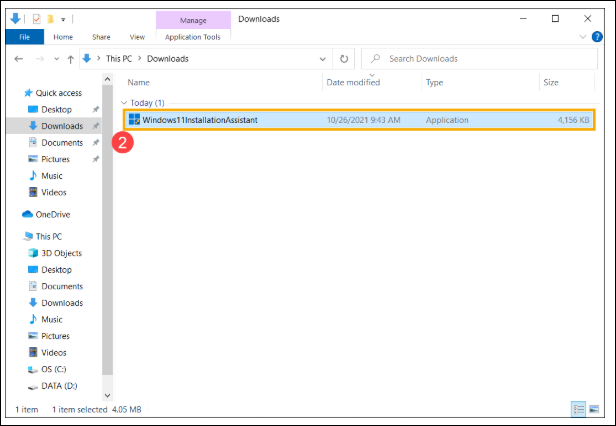616x426 pixels.
Task: Maximize the Downloads window
Action: click(555, 19)
